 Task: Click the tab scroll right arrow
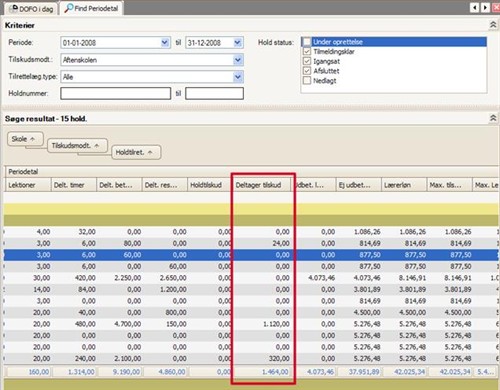click(485, 7)
